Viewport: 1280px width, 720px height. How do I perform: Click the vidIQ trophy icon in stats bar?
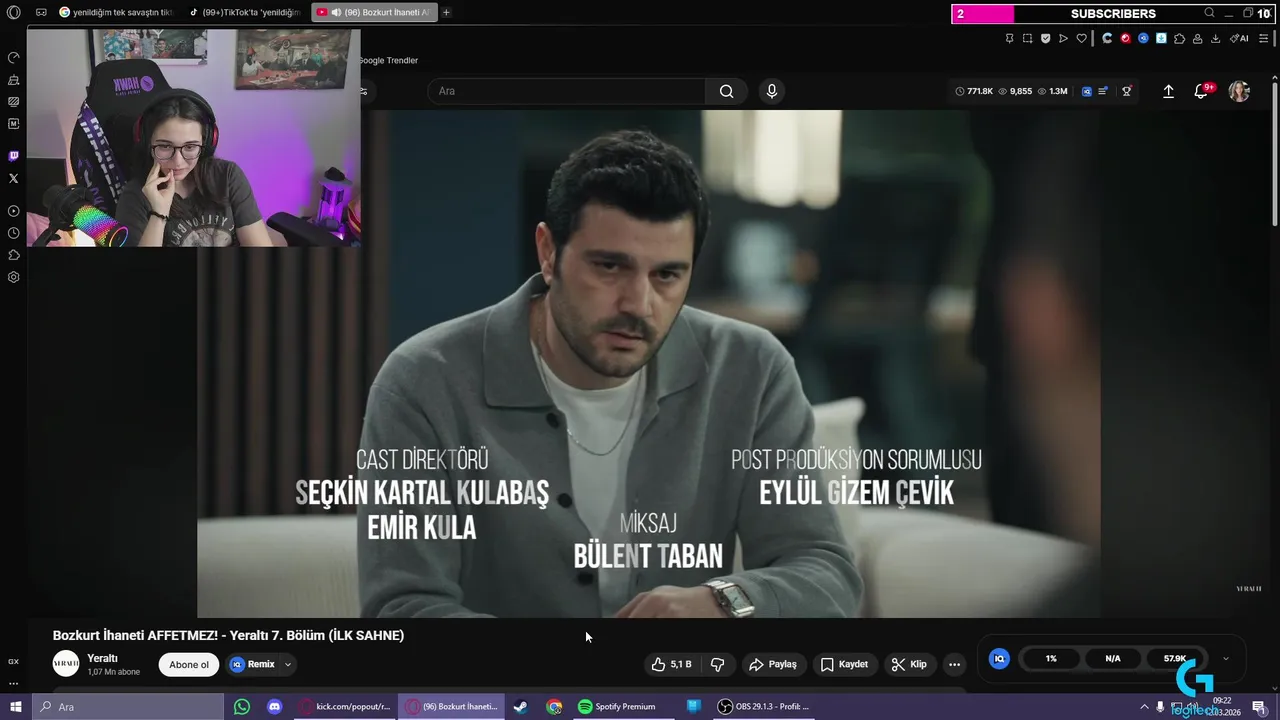(x=1127, y=91)
